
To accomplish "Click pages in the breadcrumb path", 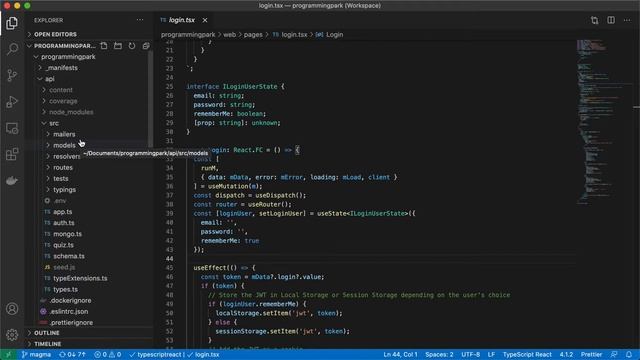I will click(x=253, y=35).
